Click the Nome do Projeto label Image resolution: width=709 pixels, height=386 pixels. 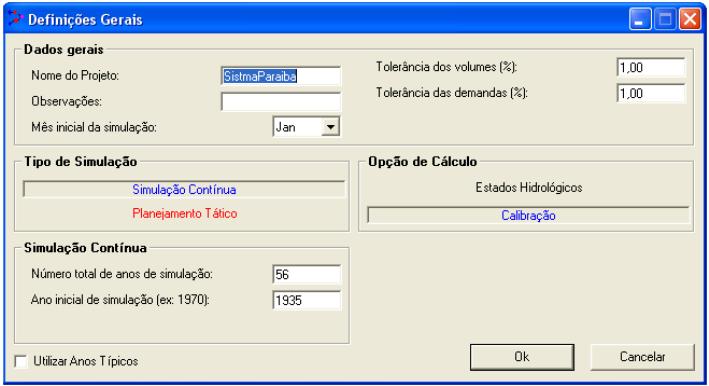75,75
